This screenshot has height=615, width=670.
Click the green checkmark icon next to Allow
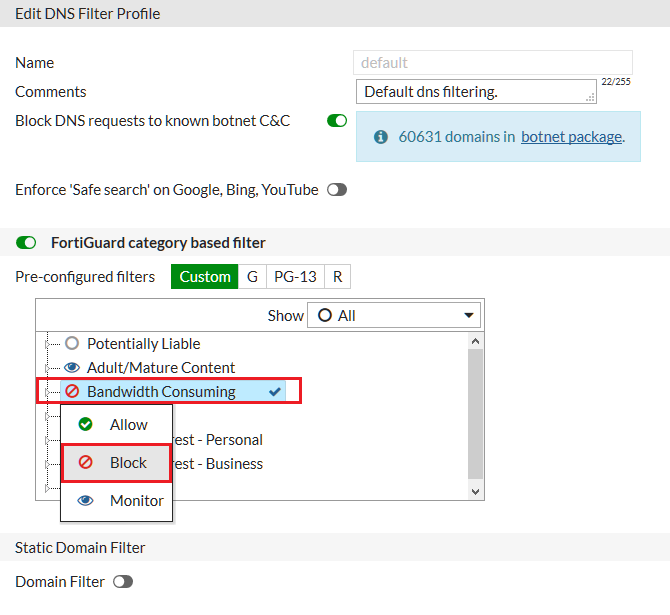[85, 424]
